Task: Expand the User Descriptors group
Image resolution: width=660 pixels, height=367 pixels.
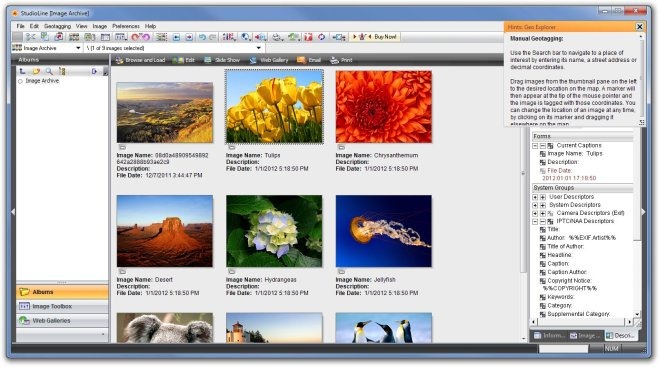Action: (535, 197)
